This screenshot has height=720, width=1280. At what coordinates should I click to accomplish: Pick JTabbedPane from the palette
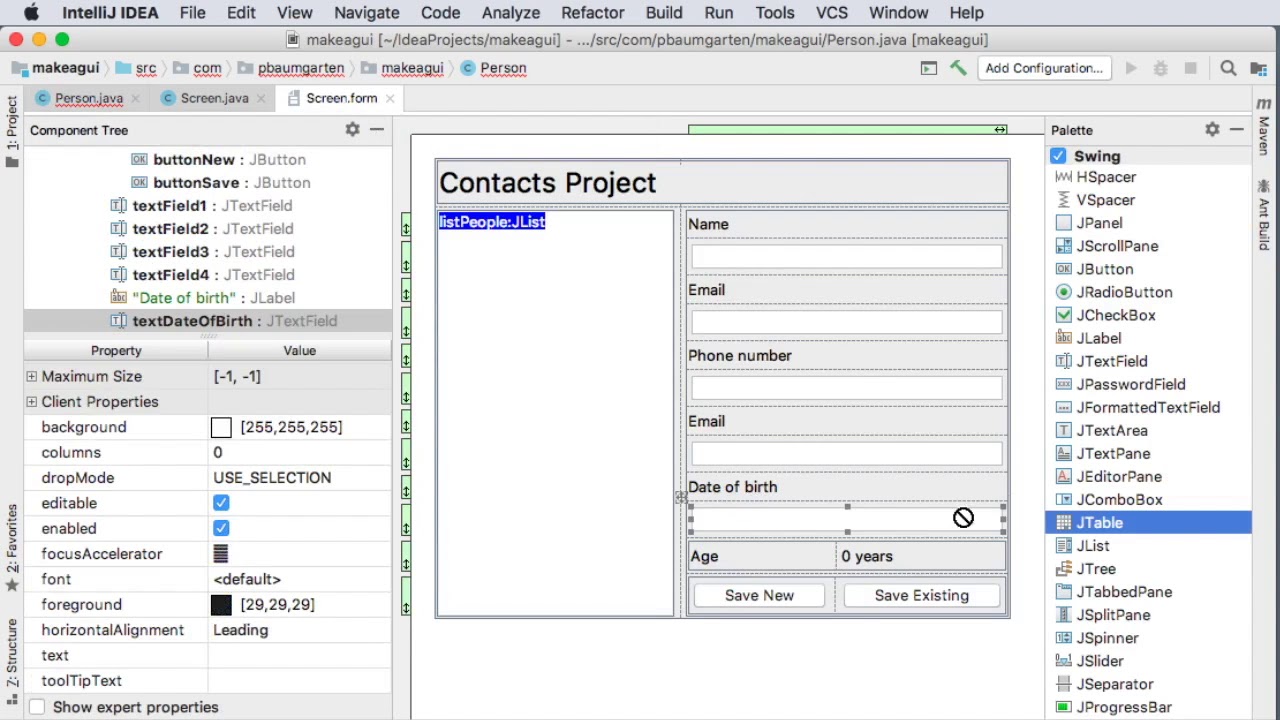pos(1124,591)
